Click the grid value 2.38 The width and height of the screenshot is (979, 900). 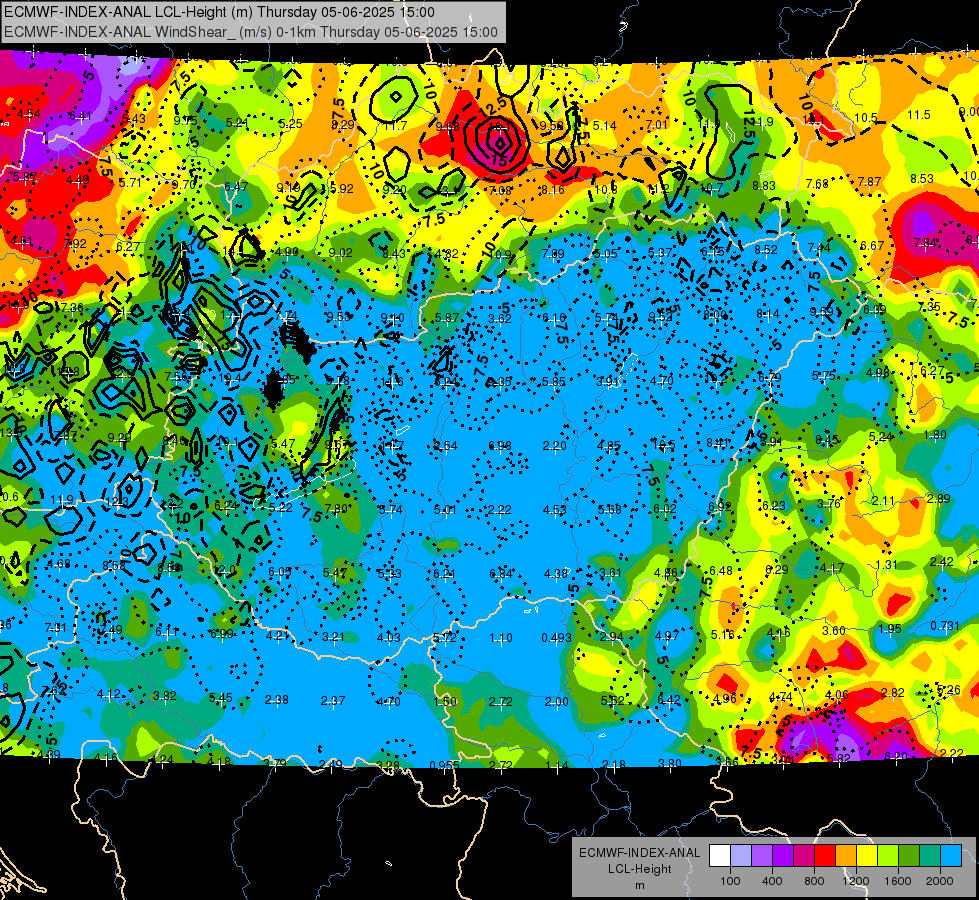(x=277, y=700)
